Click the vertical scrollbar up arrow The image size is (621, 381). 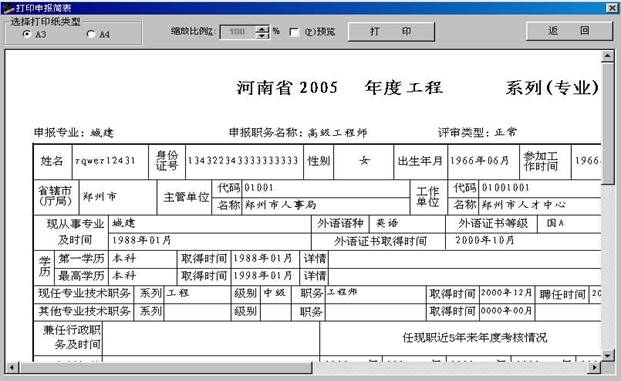[607, 56]
